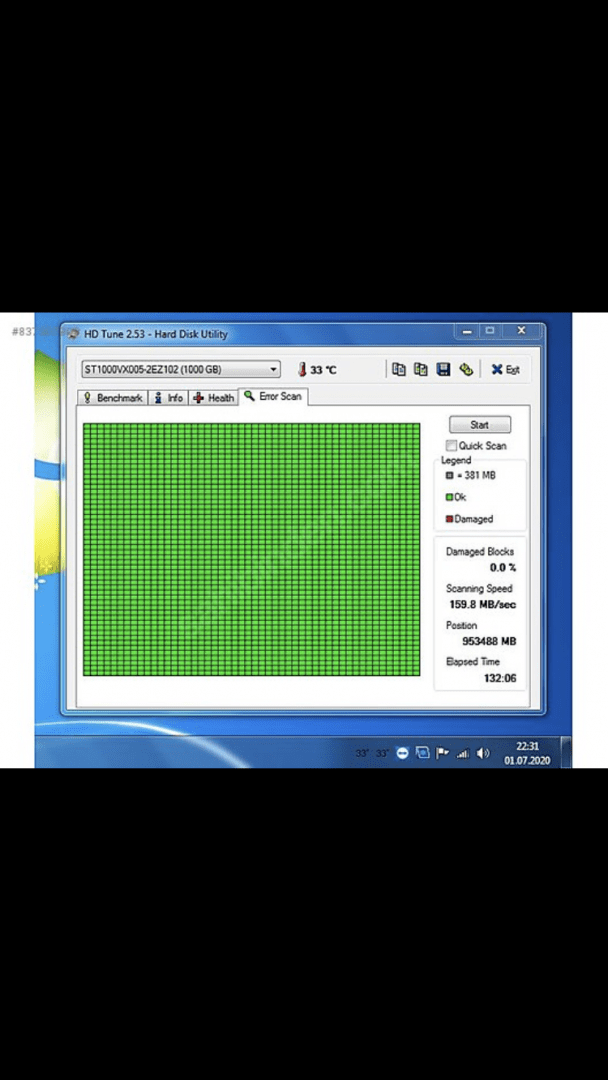Click the second 33° temperature tray indicator
608x1080 pixels.
point(382,754)
